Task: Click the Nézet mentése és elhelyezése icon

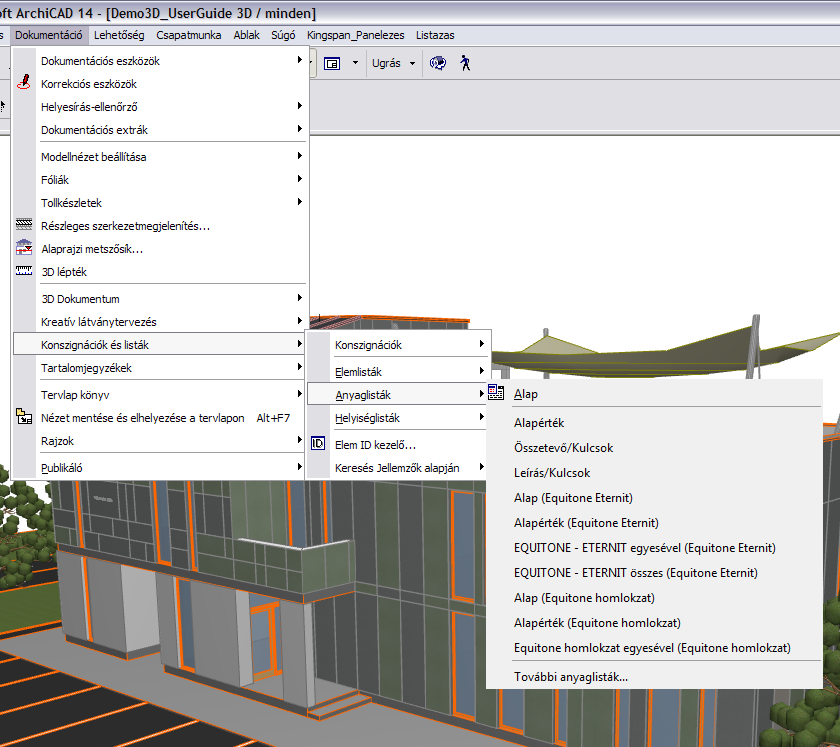Action: [24, 416]
